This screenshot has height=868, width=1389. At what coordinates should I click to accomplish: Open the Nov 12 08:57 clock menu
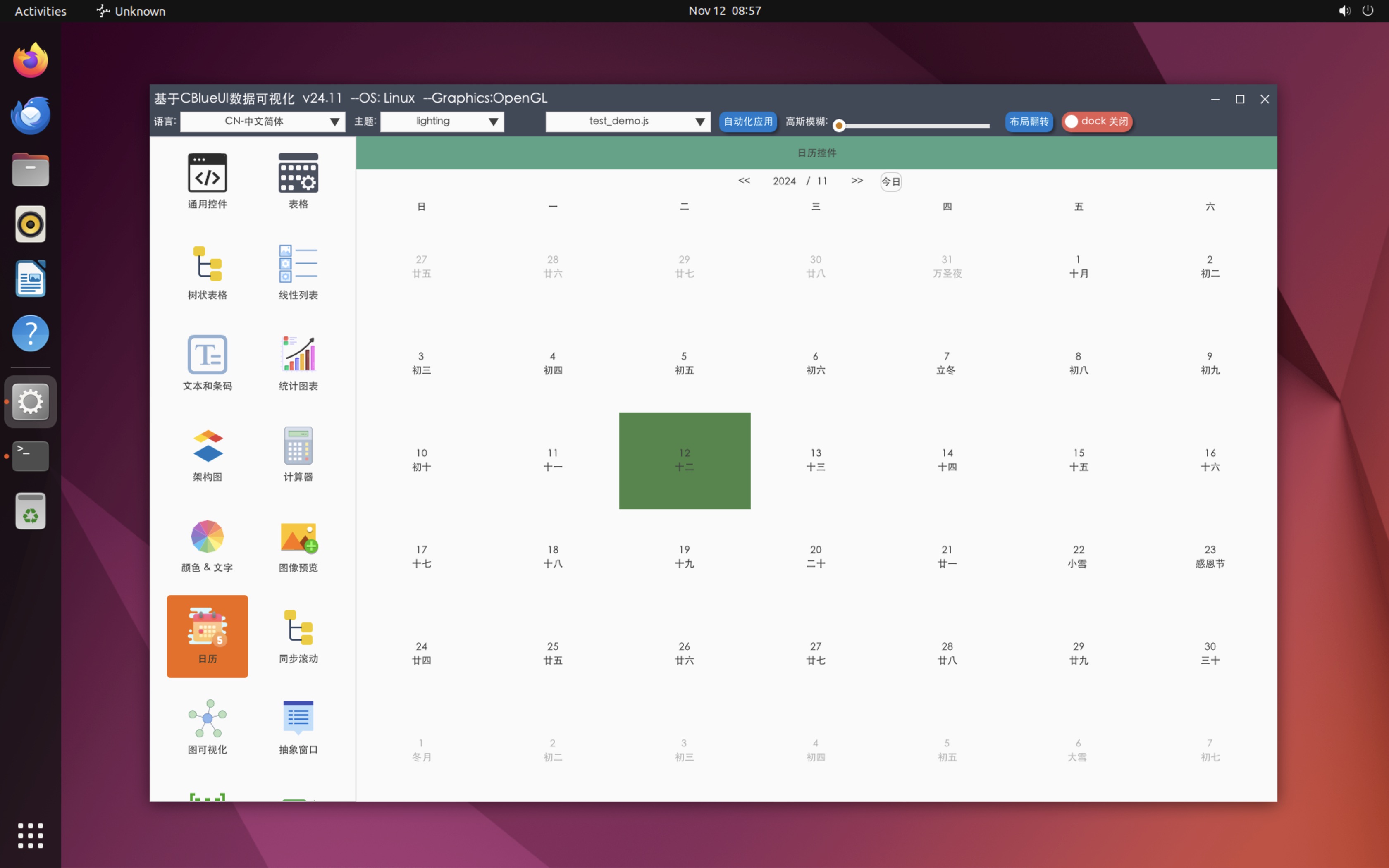[x=725, y=11]
